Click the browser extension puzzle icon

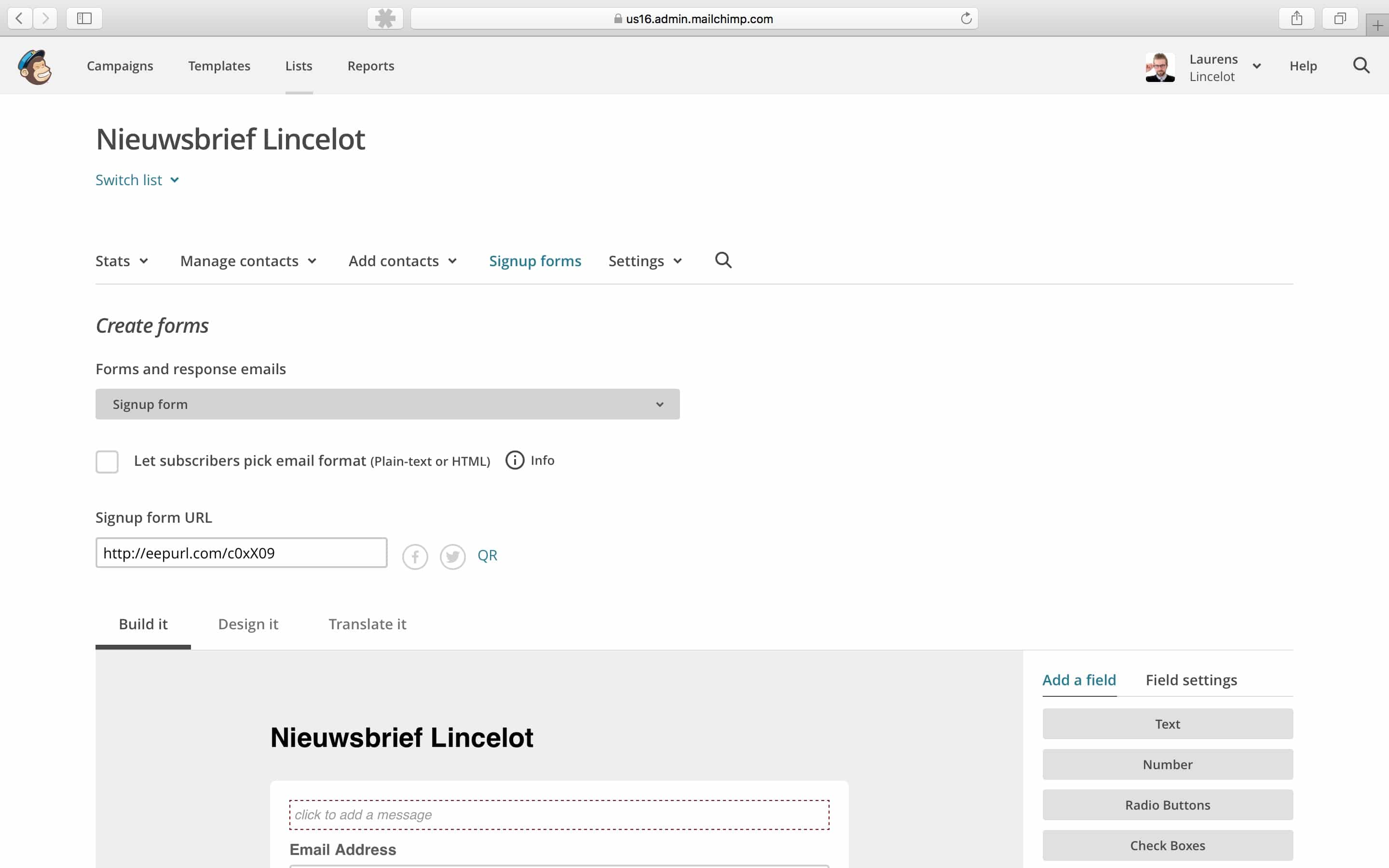click(x=385, y=18)
